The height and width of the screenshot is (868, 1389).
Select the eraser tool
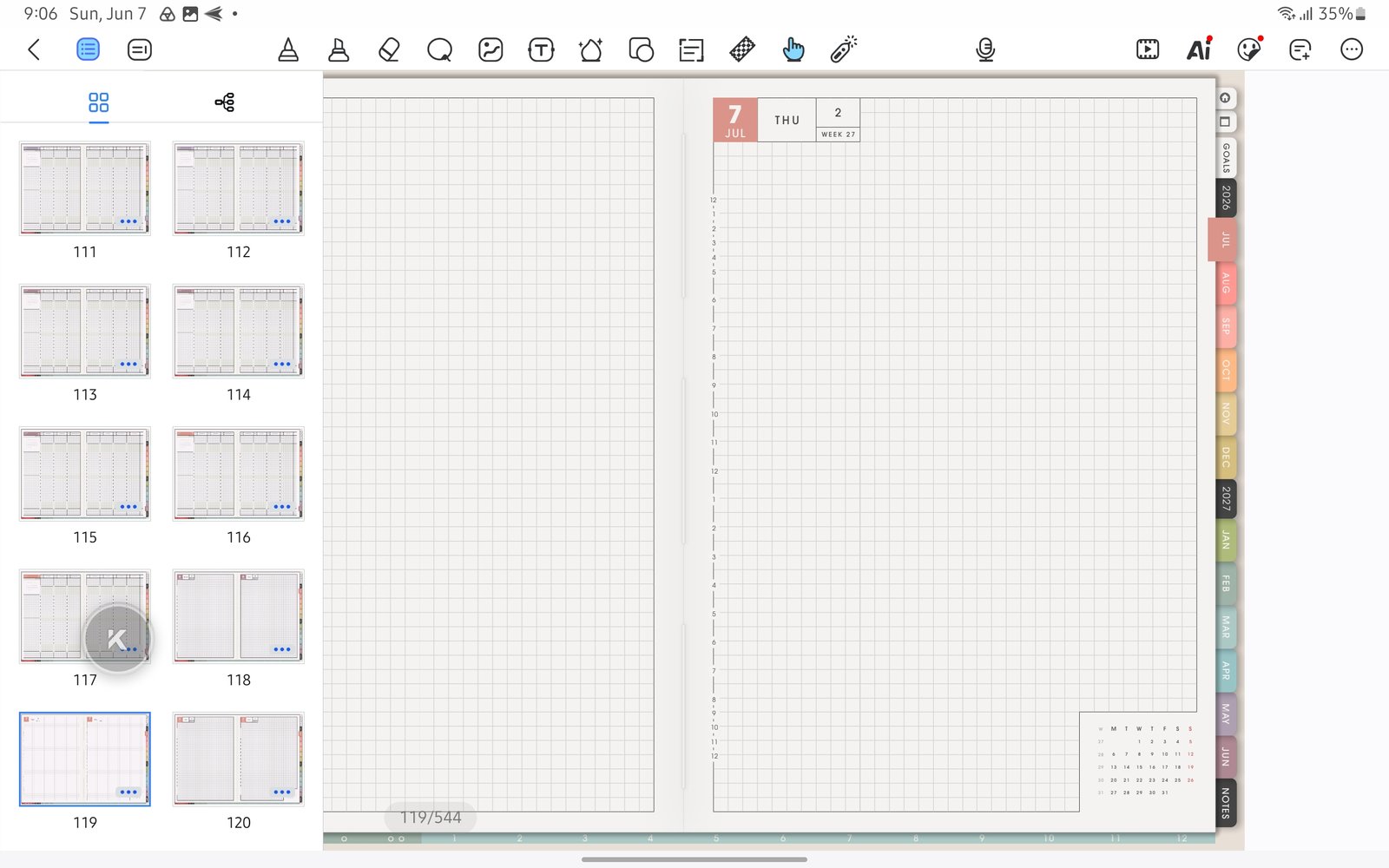(389, 49)
